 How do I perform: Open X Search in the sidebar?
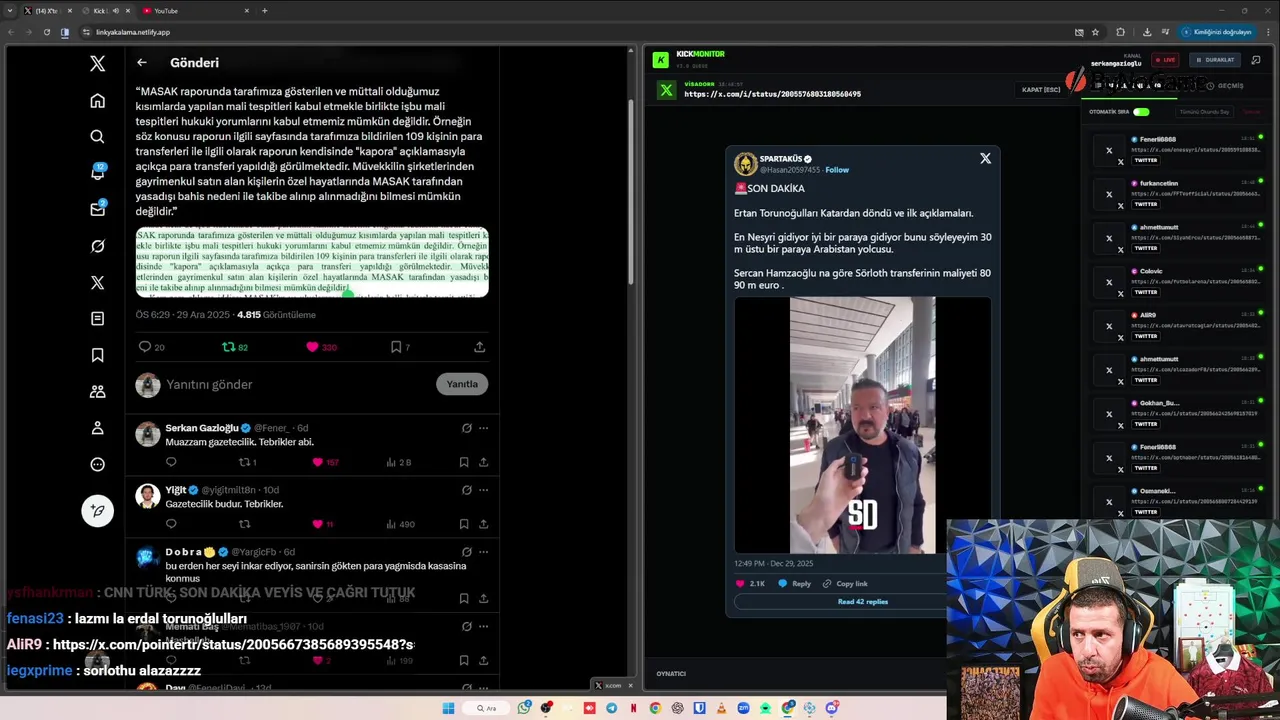click(97, 137)
